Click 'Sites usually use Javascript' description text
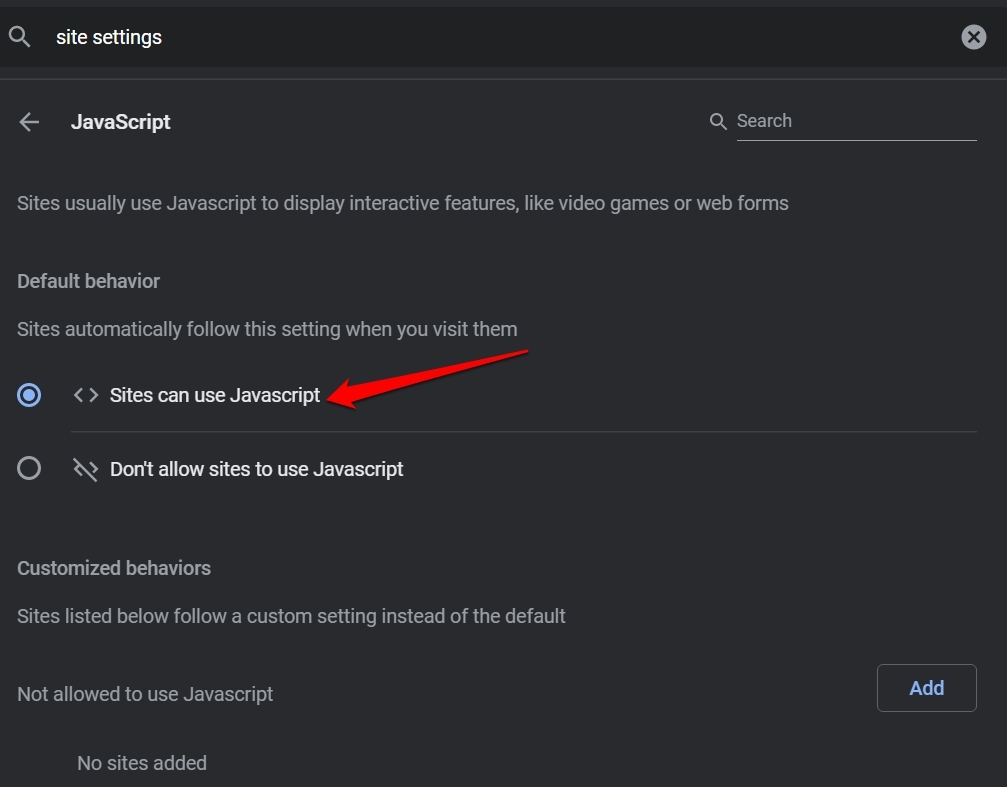Viewport: 1007px width, 787px height. (x=403, y=204)
